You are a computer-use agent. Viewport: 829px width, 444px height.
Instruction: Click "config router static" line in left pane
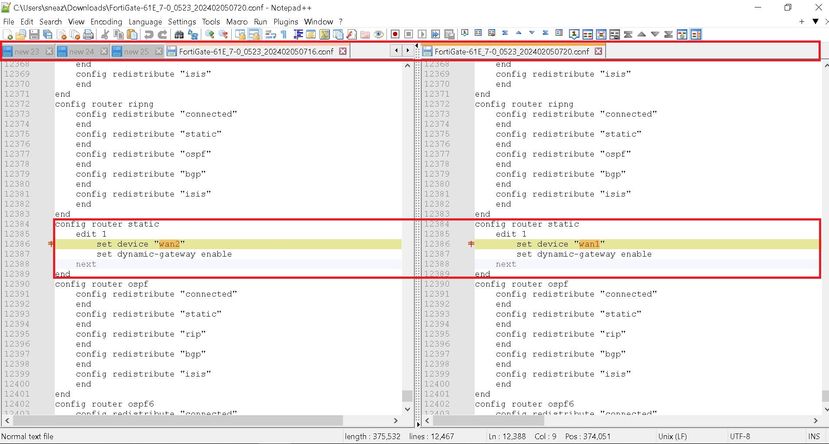pyautogui.click(x=107, y=224)
